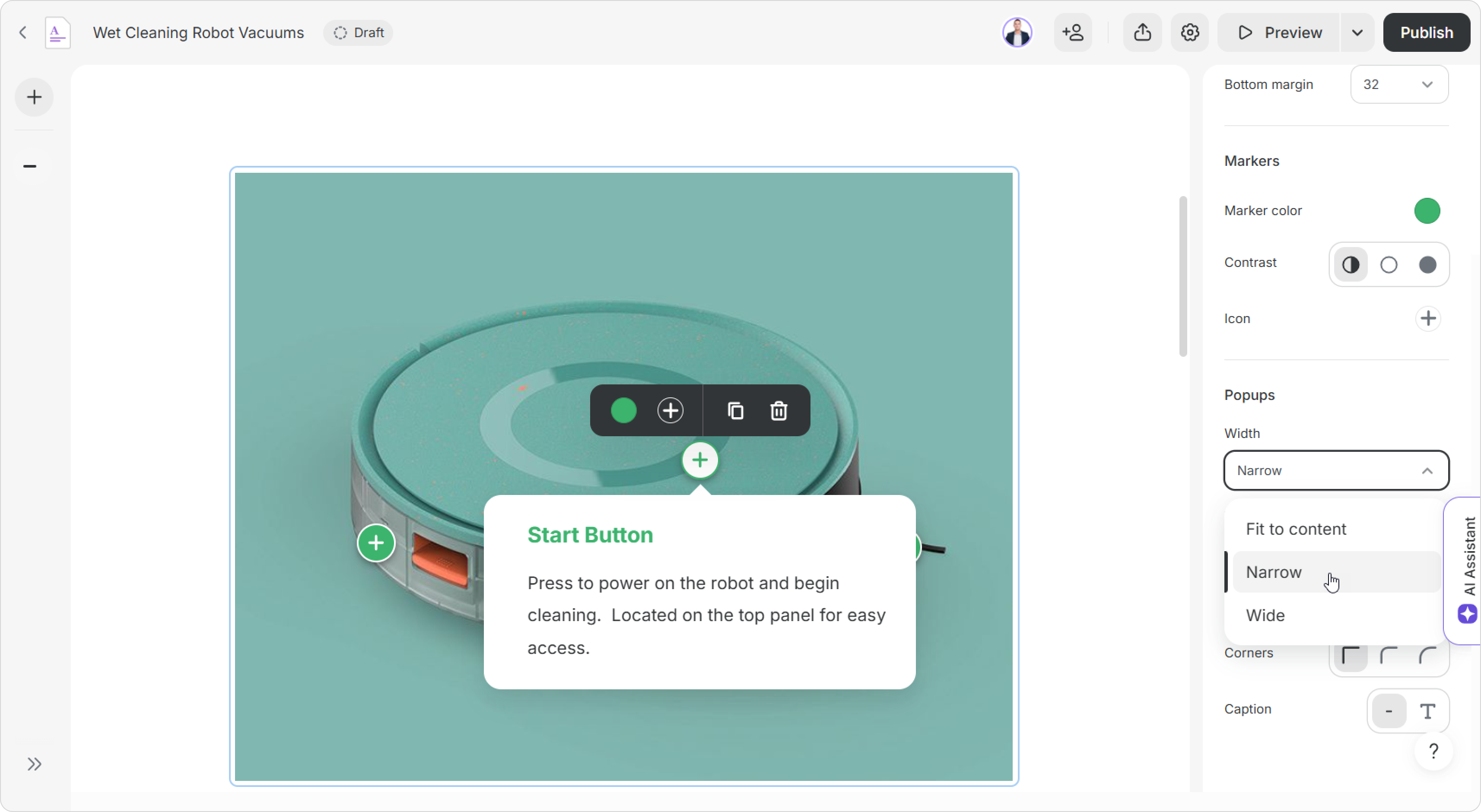Open the Bottom margin dropdown
The image size is (1481, 812).
pos(1399,85)
